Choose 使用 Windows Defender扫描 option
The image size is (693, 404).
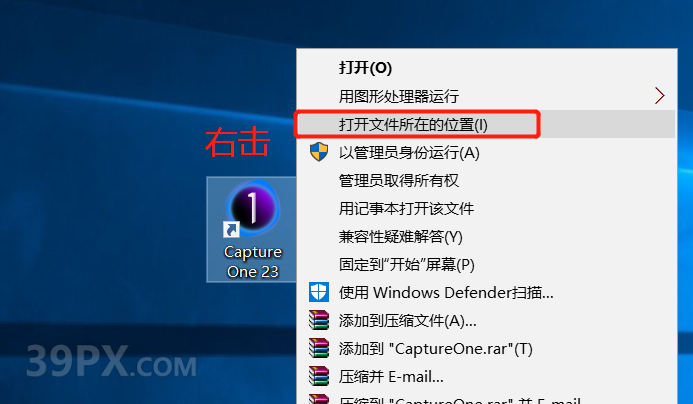pos(487,292)
